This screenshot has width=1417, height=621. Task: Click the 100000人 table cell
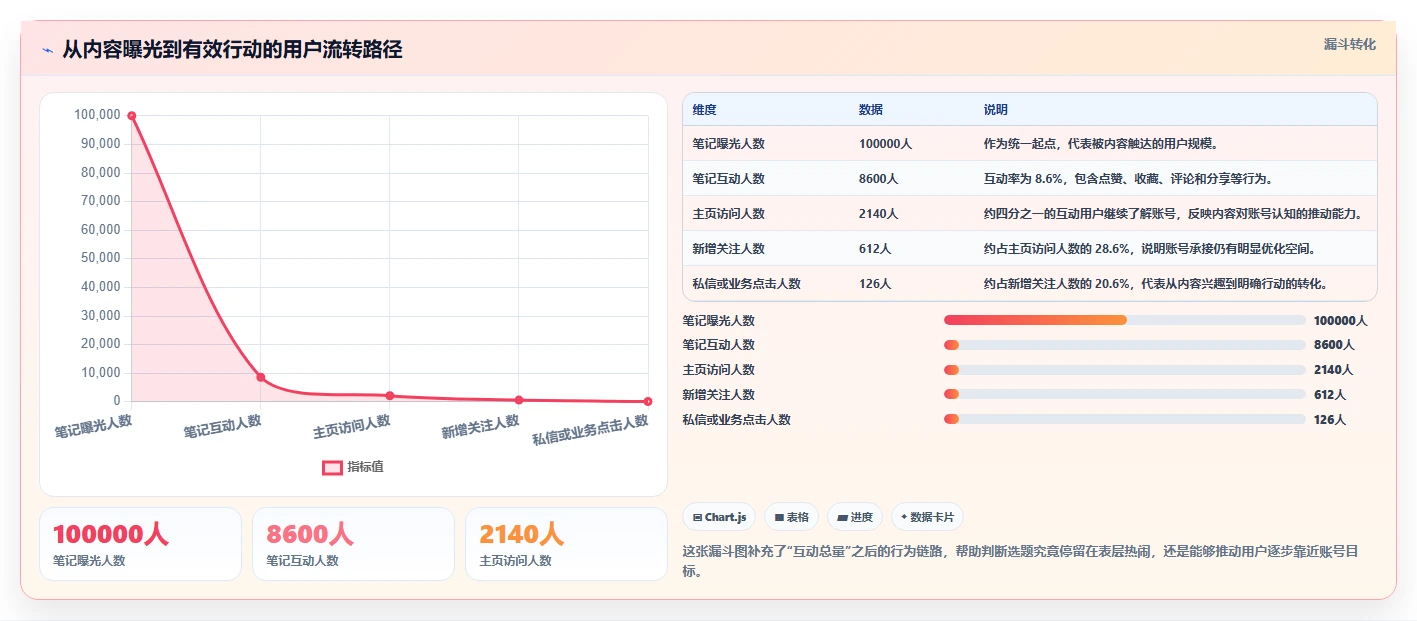tap(885, 144)
